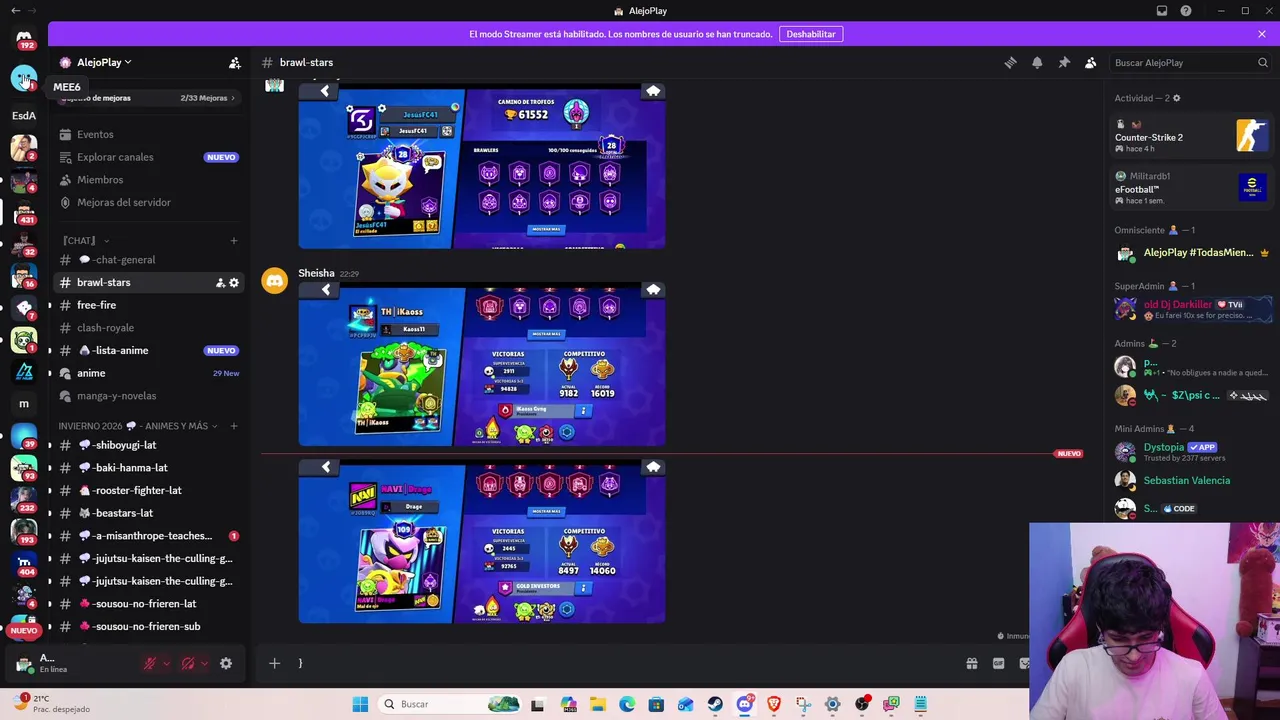Open the server boosts 2/33 Mejoras bar
This screenshot has width=1280, height=720.
(150, 98)
